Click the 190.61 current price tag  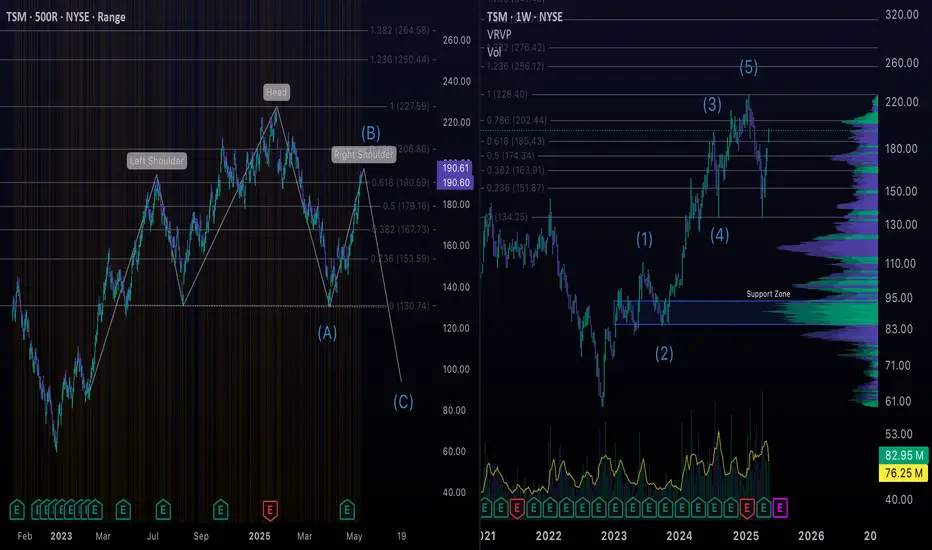pyautogui.click(x=455, y=168)
